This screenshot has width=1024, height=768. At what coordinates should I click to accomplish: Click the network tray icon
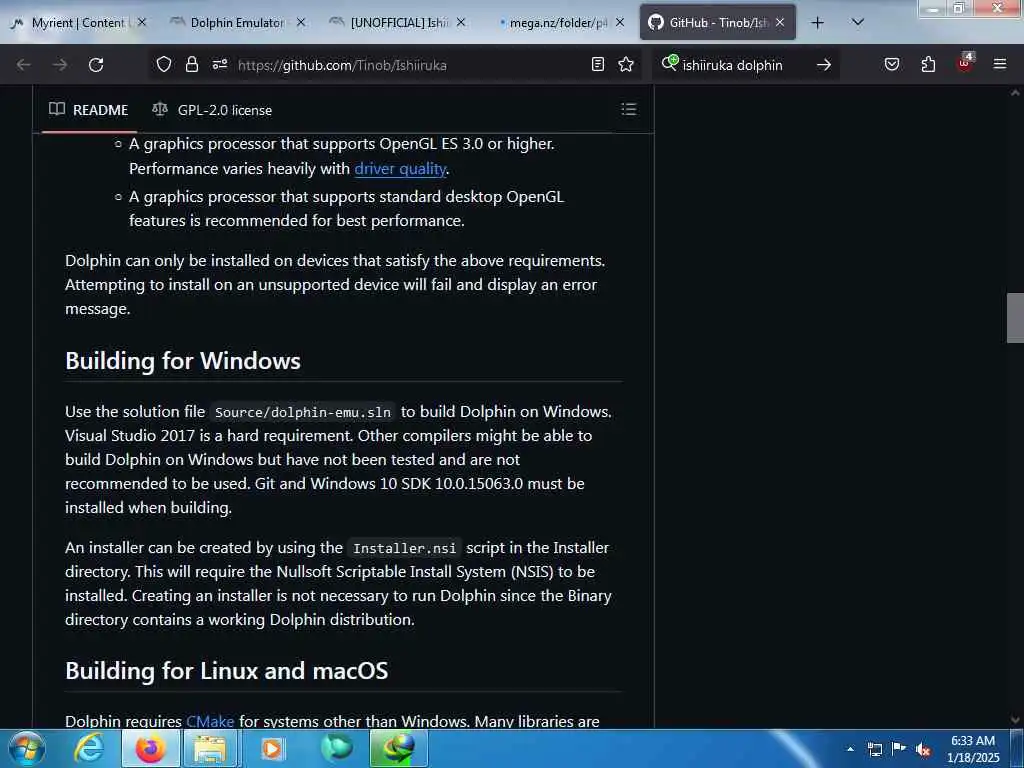click(x=874, y=749)
